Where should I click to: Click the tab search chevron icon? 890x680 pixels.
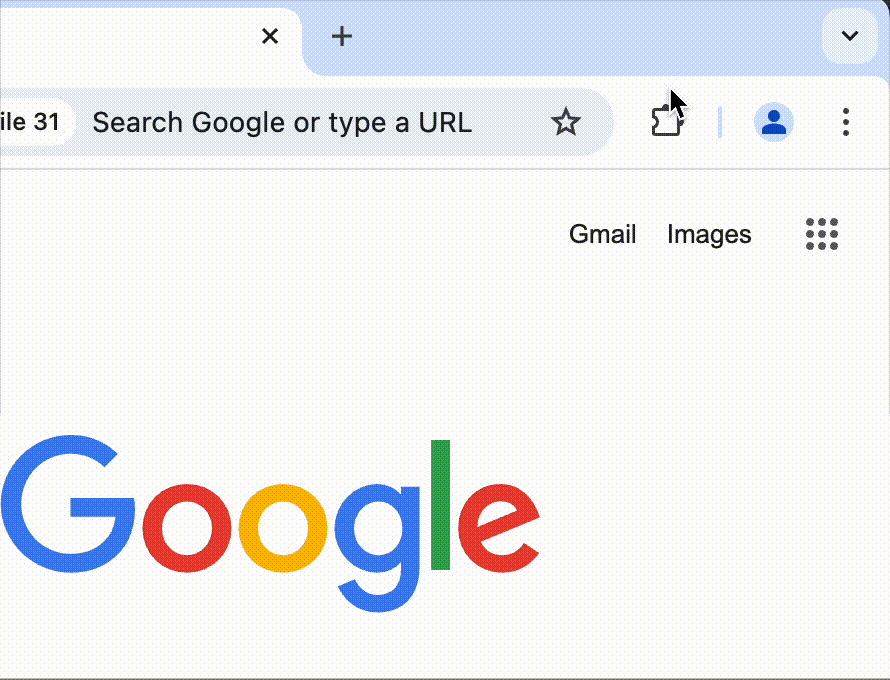849,36
